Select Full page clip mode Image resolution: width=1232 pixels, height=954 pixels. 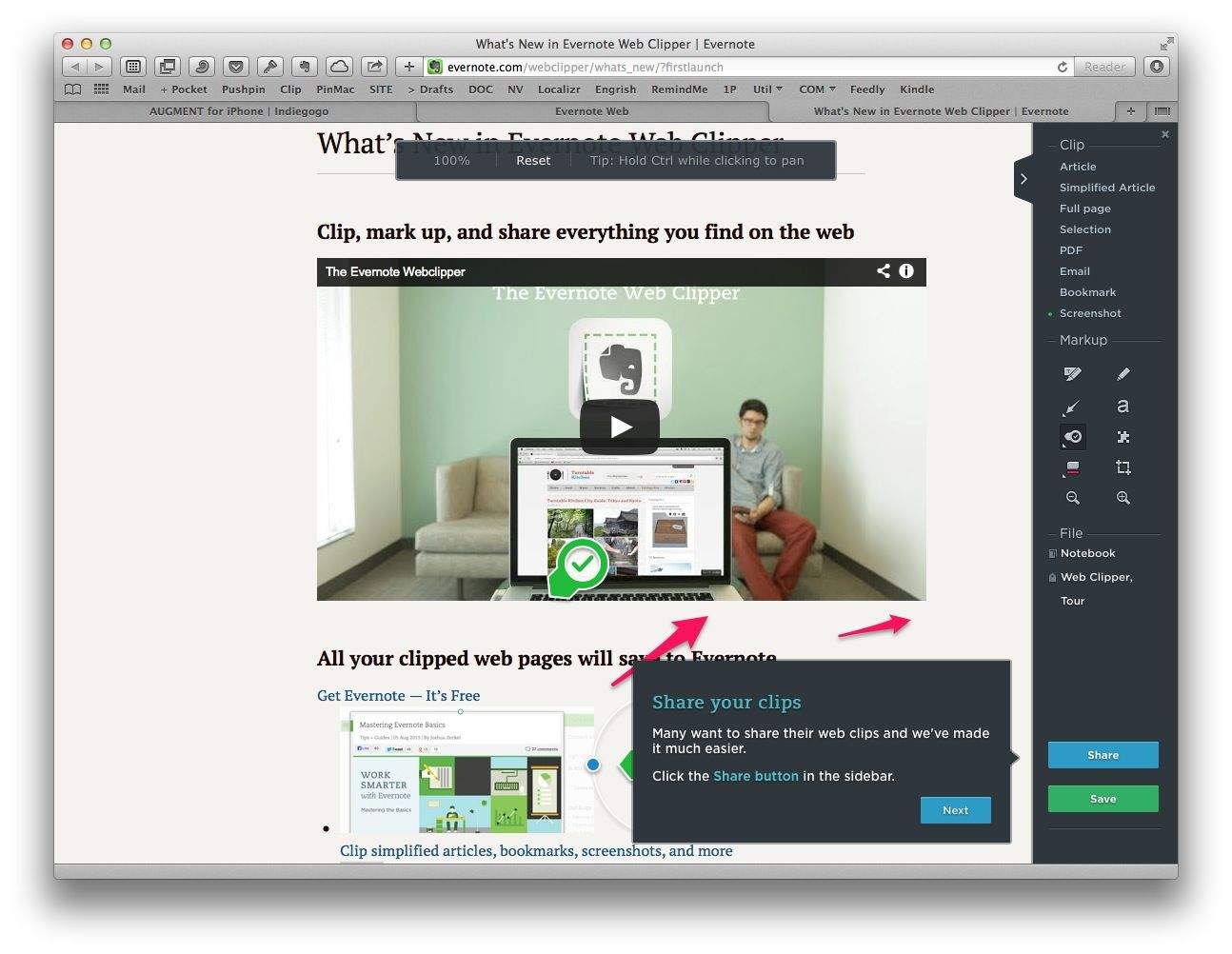[1084, 208]
